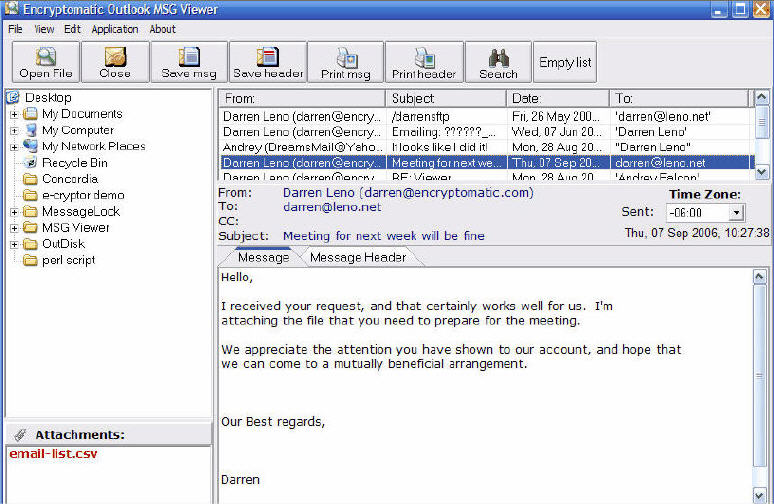Click the application icon in title bar
The width and height of the screenshot is (774, 504).
click(x=11, y=8)
